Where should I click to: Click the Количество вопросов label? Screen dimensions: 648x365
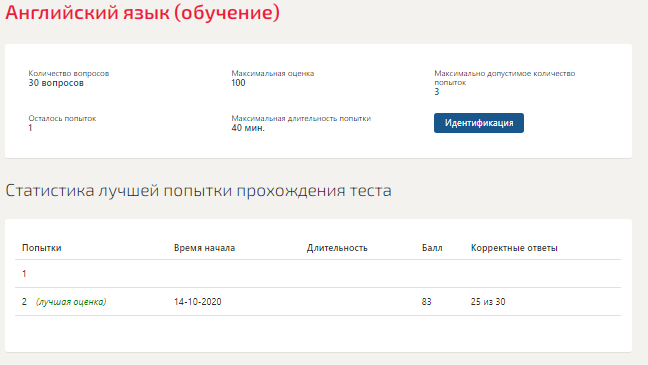point(69,74)
